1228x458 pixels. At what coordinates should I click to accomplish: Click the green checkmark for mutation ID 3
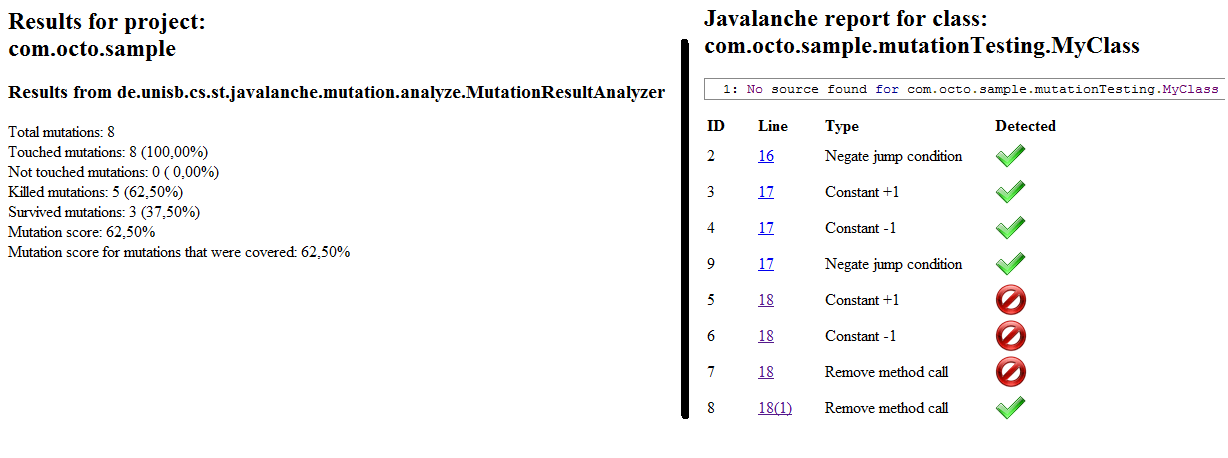[x=1010, y=192]
